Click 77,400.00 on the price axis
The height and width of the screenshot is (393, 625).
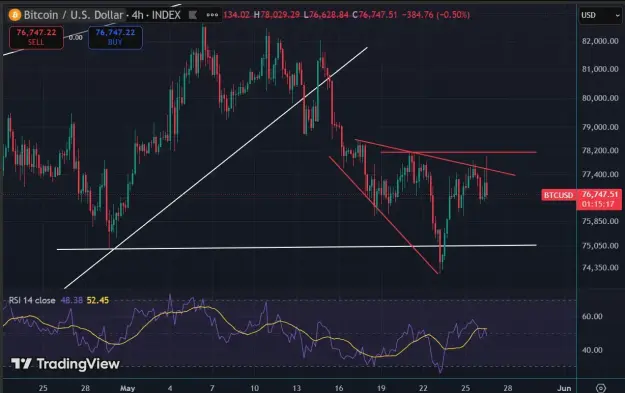pos(600,174)
